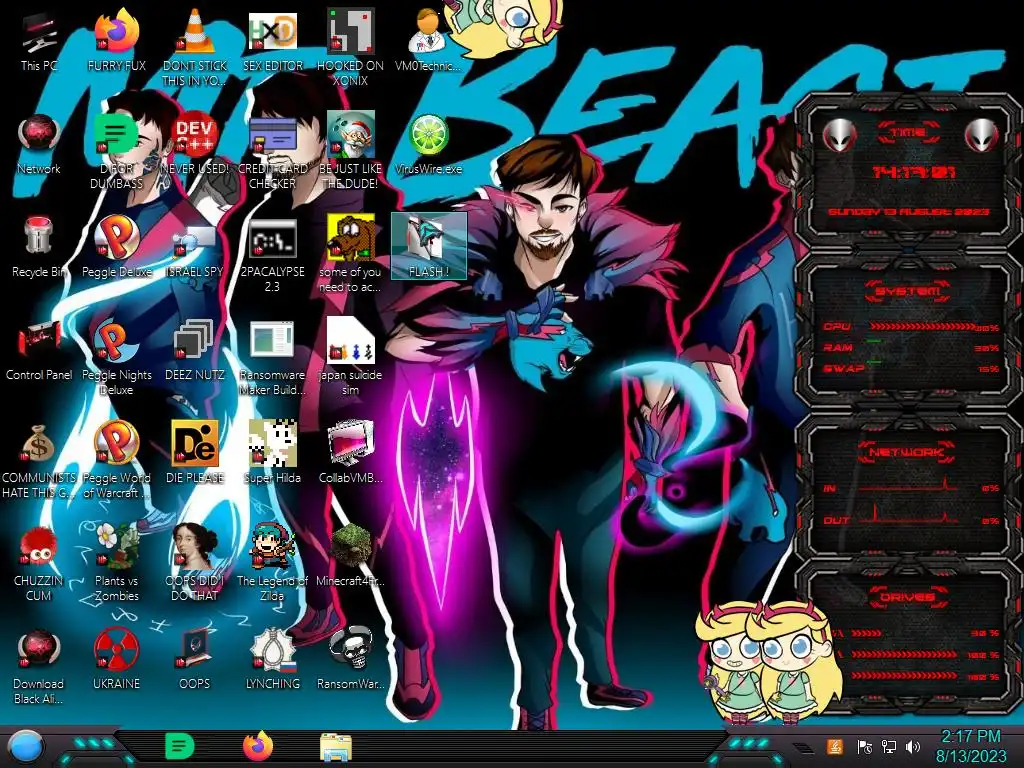
Task: Open The Legend of Zilda shortcut
Action: (x=272, y=563)
